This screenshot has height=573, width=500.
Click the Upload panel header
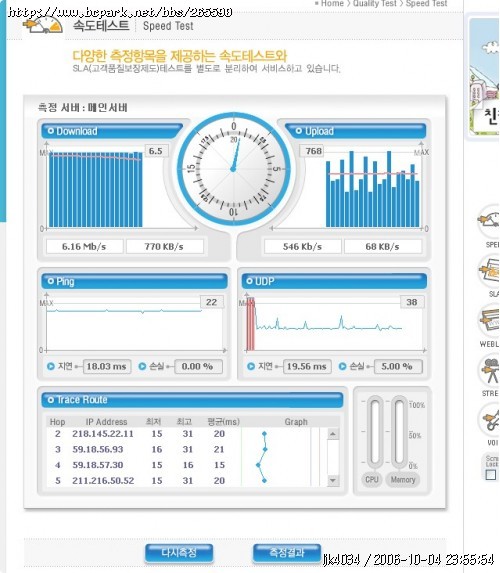coord(356,131)
